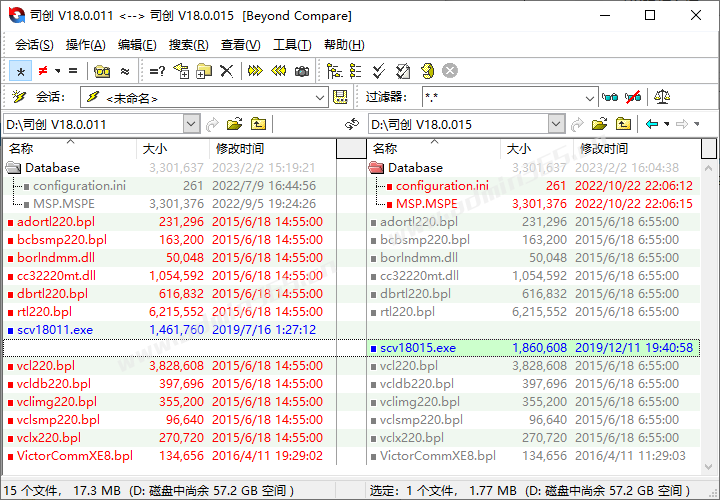This screenshot has width=720, height=500.
Task: Click the left pane up-one-level folder icon
Action: 259,124
